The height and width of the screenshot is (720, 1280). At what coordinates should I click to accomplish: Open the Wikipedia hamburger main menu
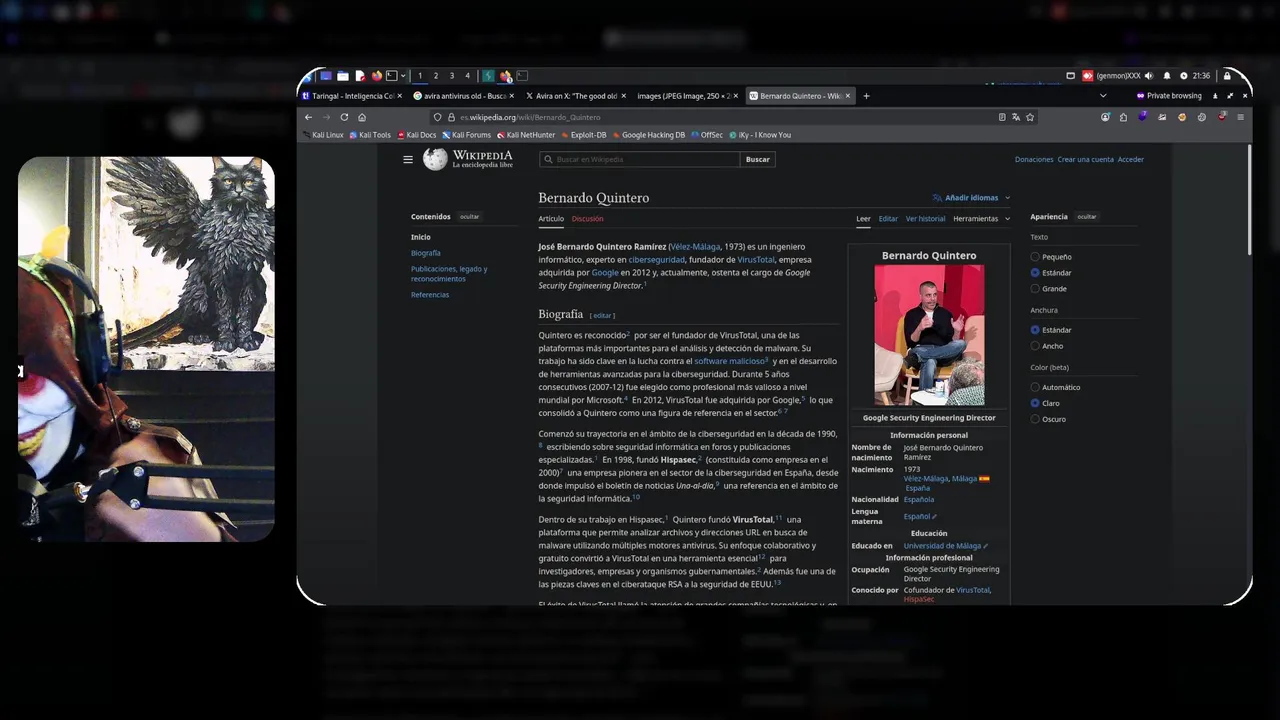pos(407,159)
